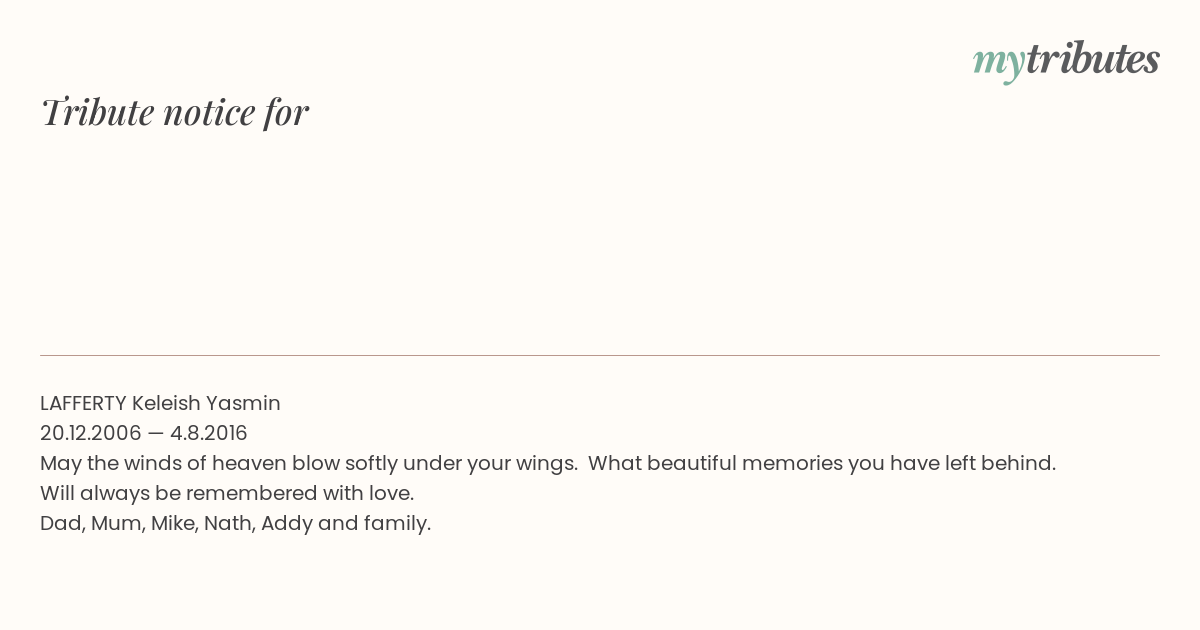Select the name line LAFFERTY Keleish Yasmin
This screenshot has width=1200, height=630.
click(x=160, y=404)
